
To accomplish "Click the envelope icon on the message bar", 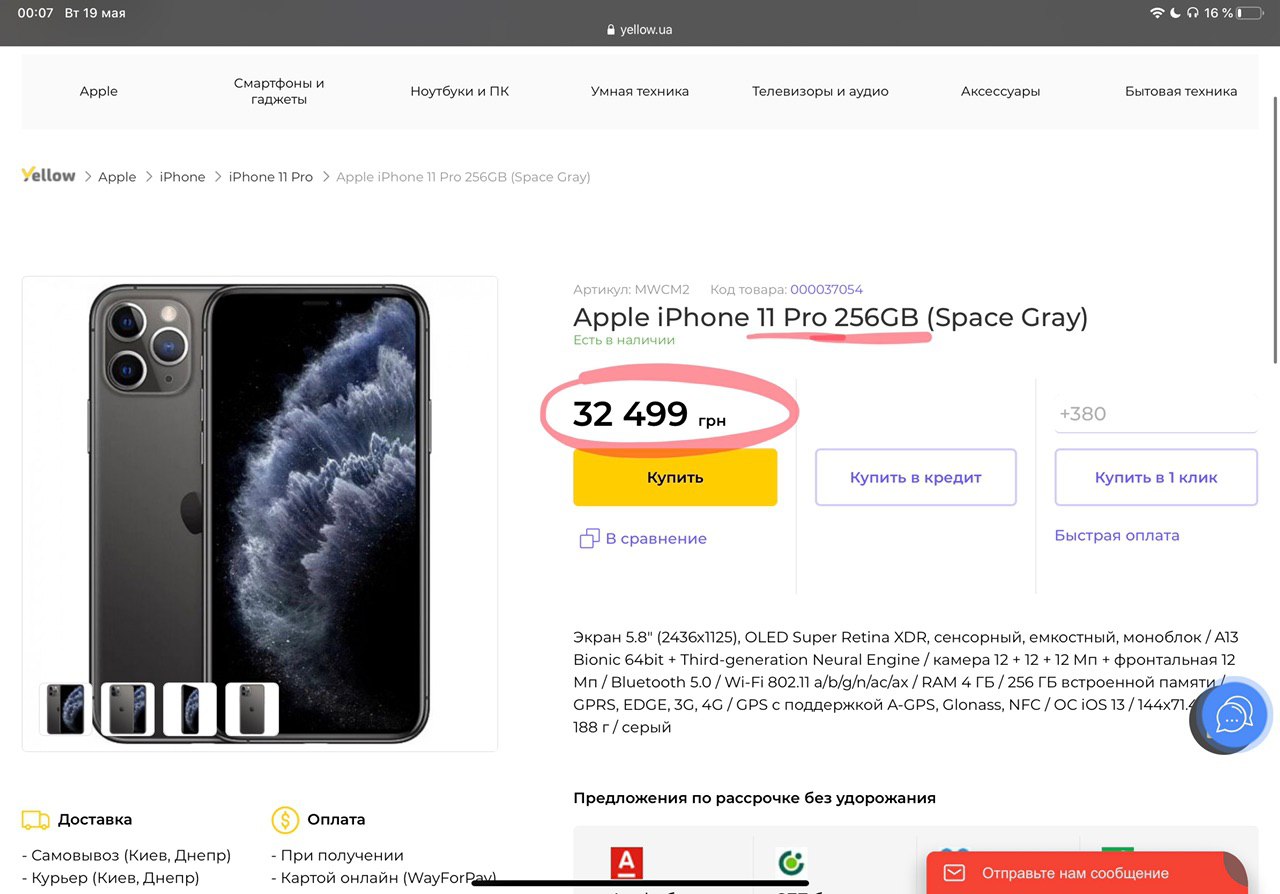I will tap(954, 873).
